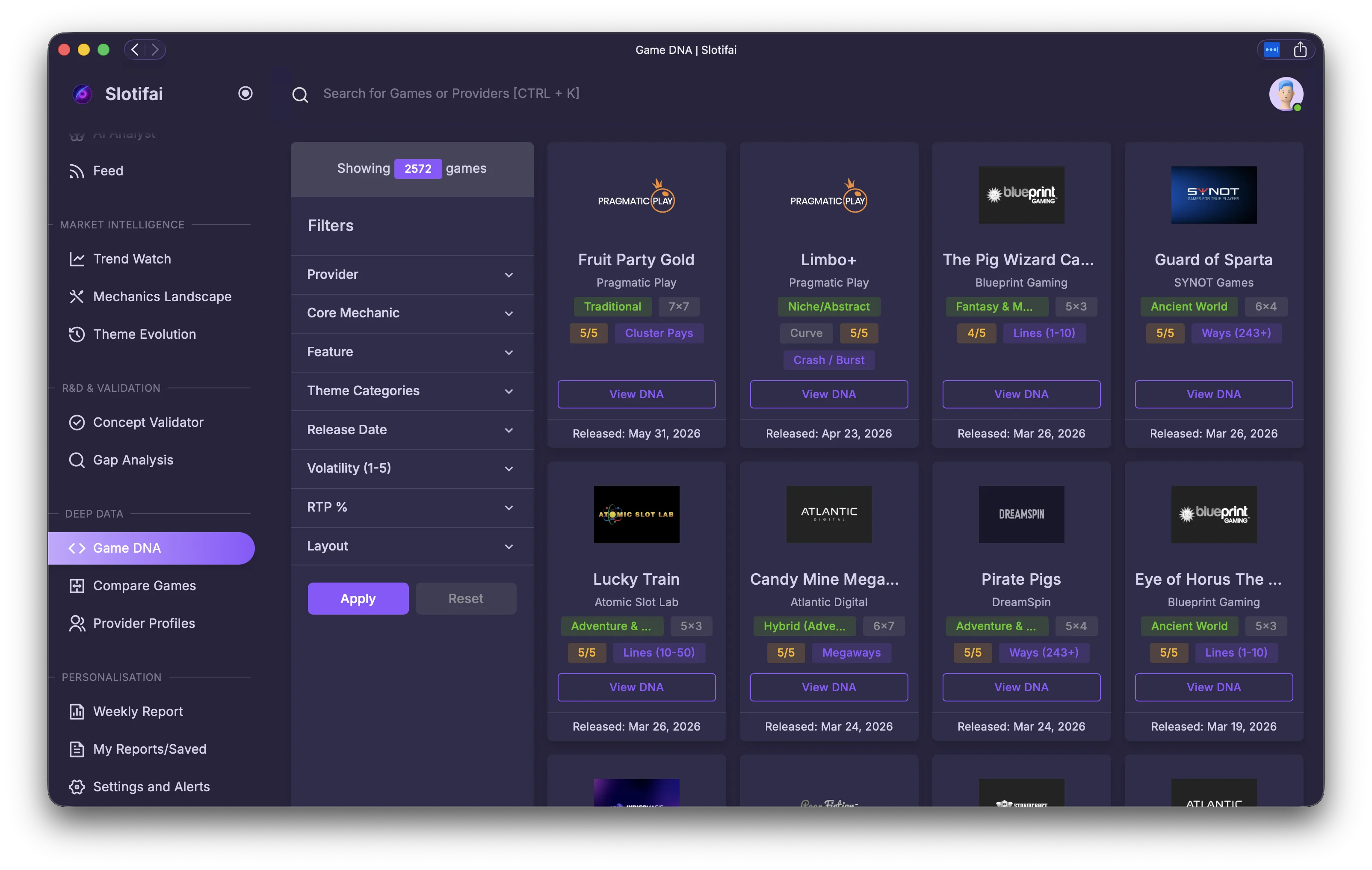Click the Atomic Slot Lab logo thumbnail

tap(636, 515)
